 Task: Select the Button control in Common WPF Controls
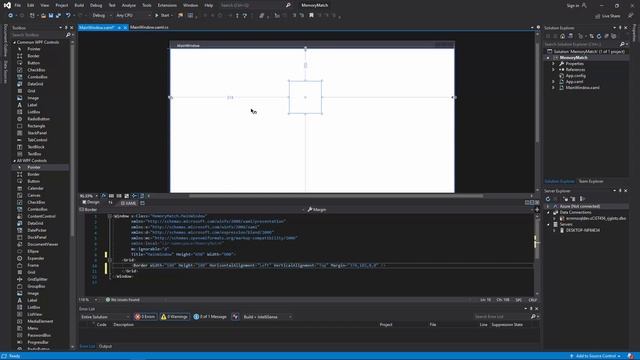(33, 63)
